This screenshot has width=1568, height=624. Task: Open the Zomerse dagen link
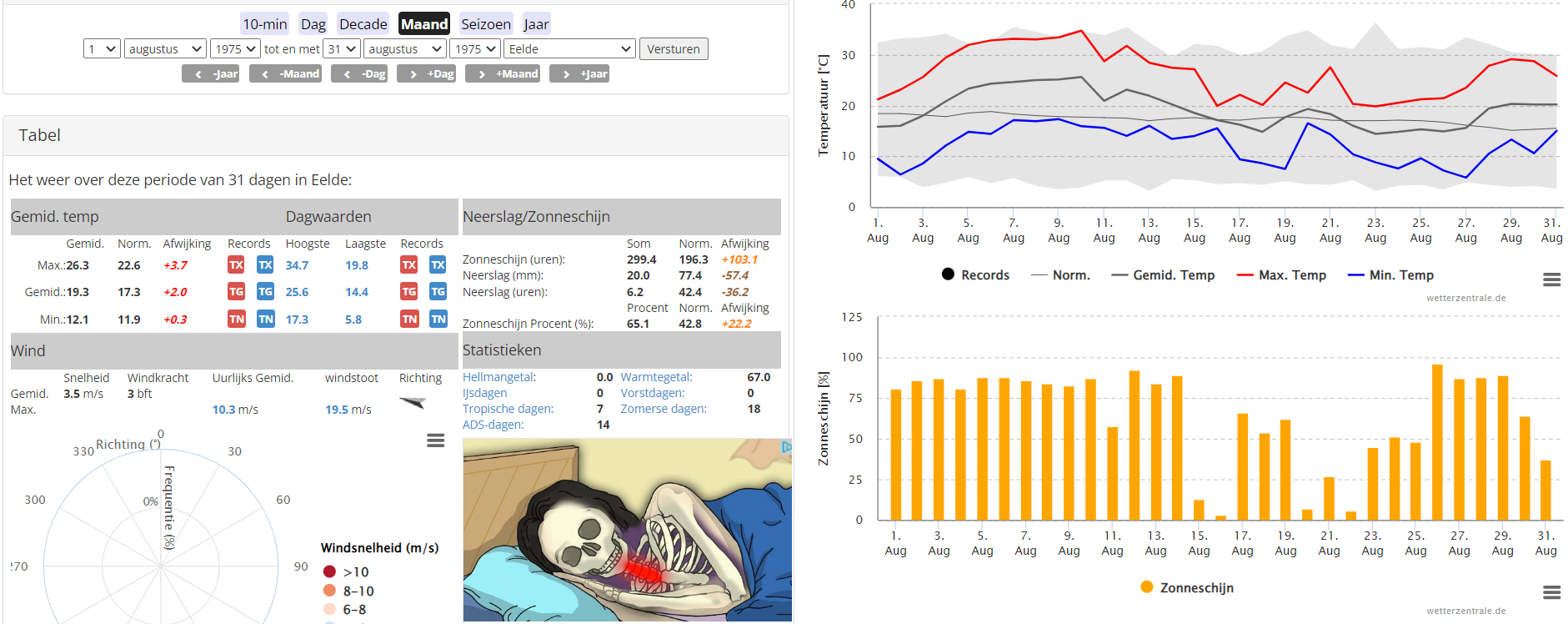pyautogui.click(x=664, y=409)
